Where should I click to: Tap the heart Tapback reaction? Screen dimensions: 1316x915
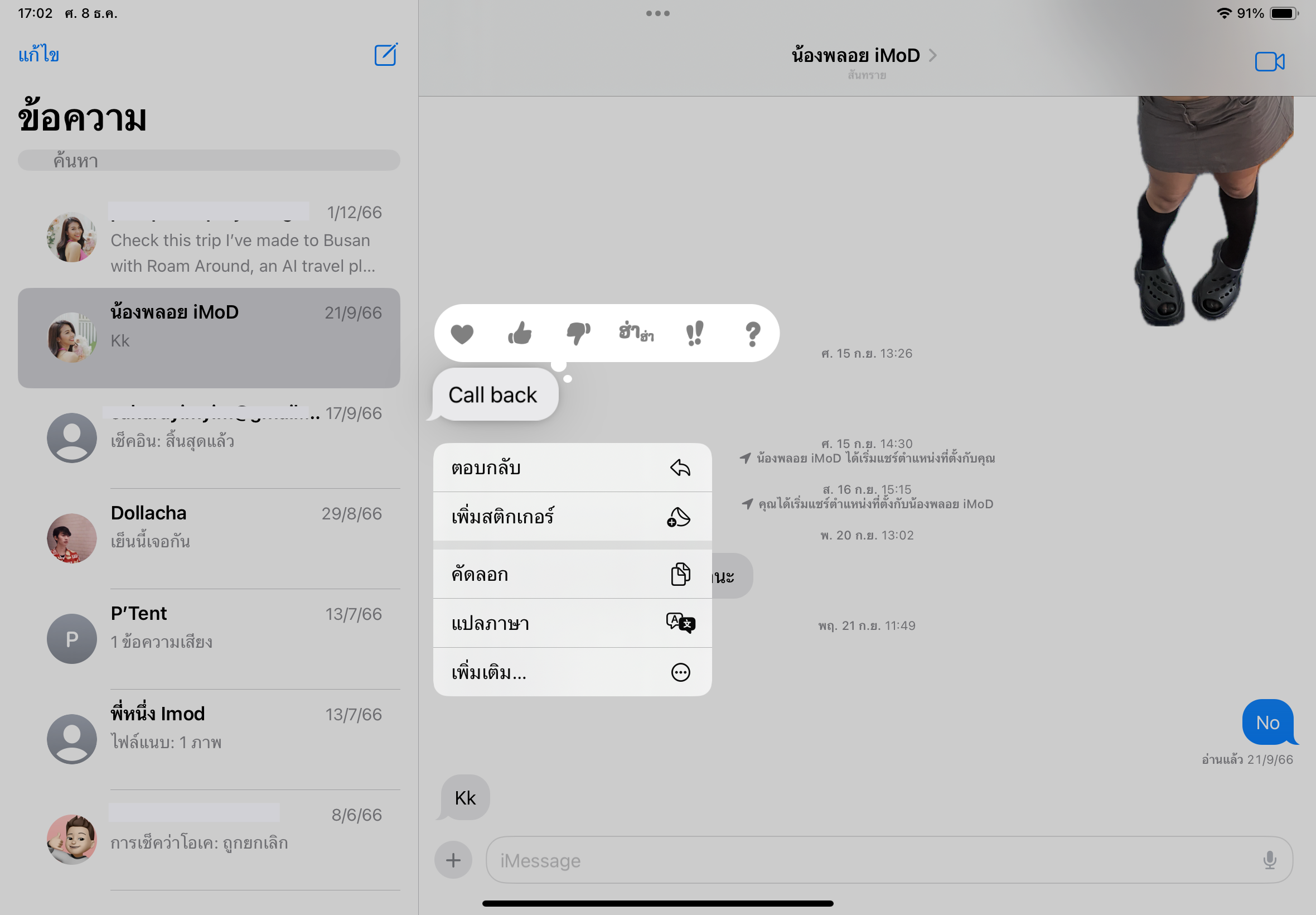coord(462,333)
